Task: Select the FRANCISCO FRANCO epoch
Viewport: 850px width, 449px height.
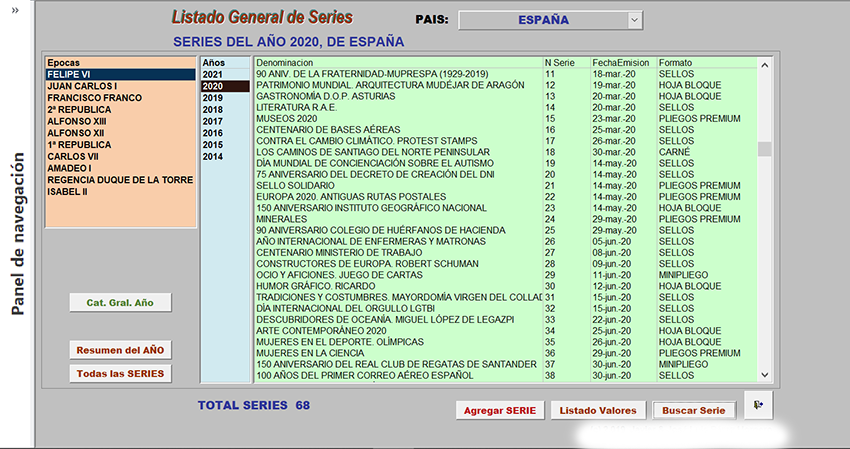Action: (95, 99)
